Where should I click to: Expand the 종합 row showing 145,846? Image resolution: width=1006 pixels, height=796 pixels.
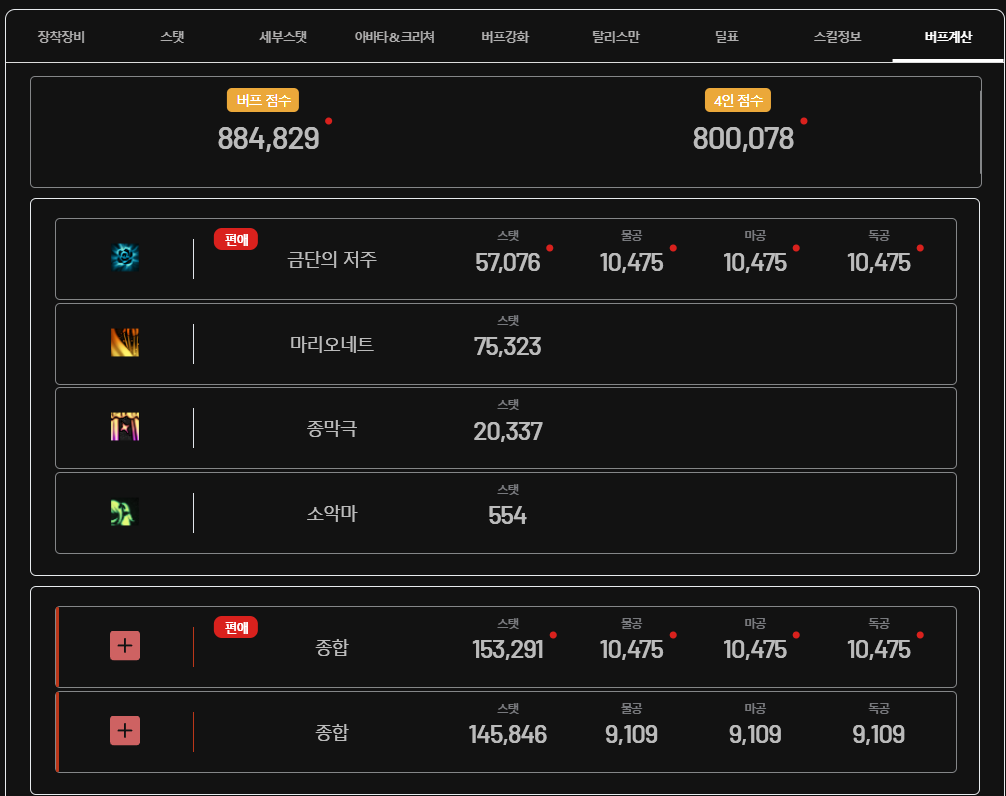125,731
